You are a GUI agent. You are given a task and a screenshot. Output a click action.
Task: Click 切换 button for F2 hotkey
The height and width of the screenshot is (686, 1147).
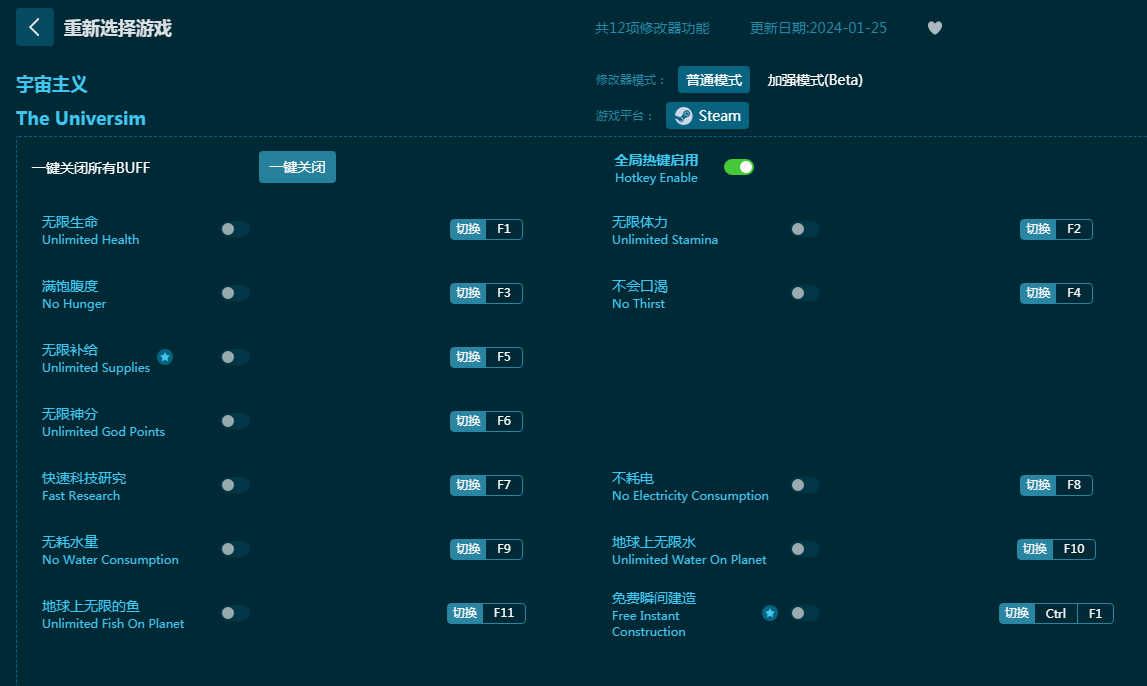tap(1038, 229)
